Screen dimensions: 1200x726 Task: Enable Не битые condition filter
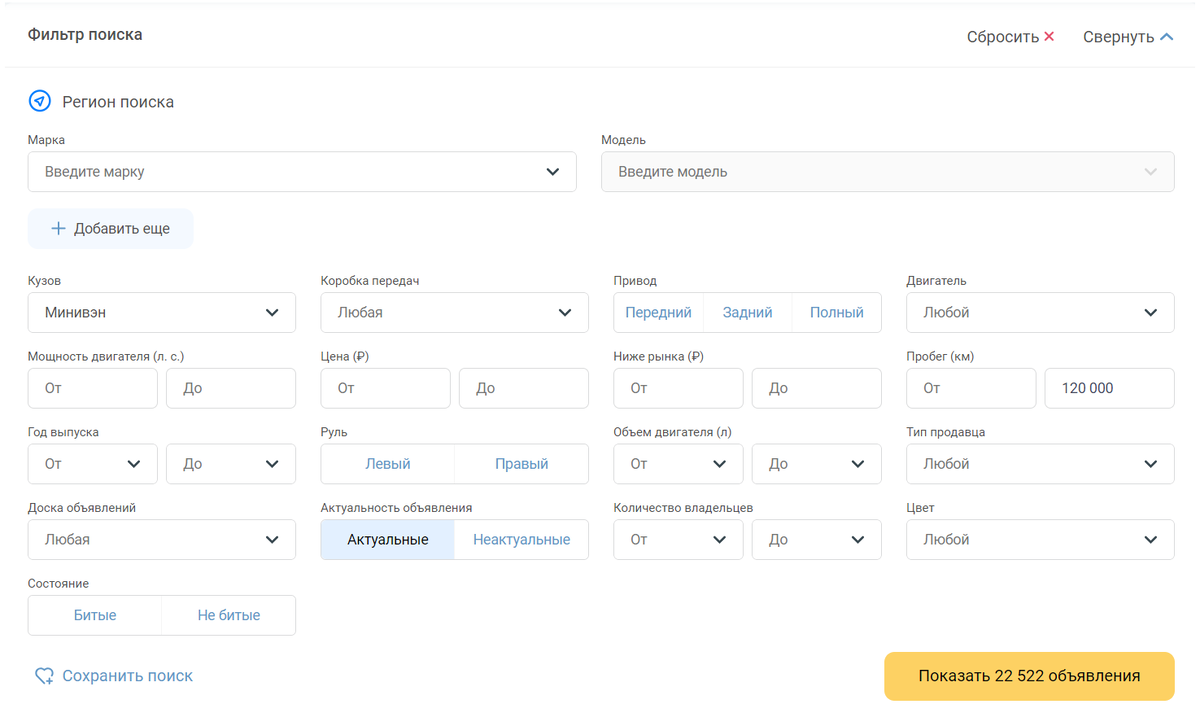point(228,616)
